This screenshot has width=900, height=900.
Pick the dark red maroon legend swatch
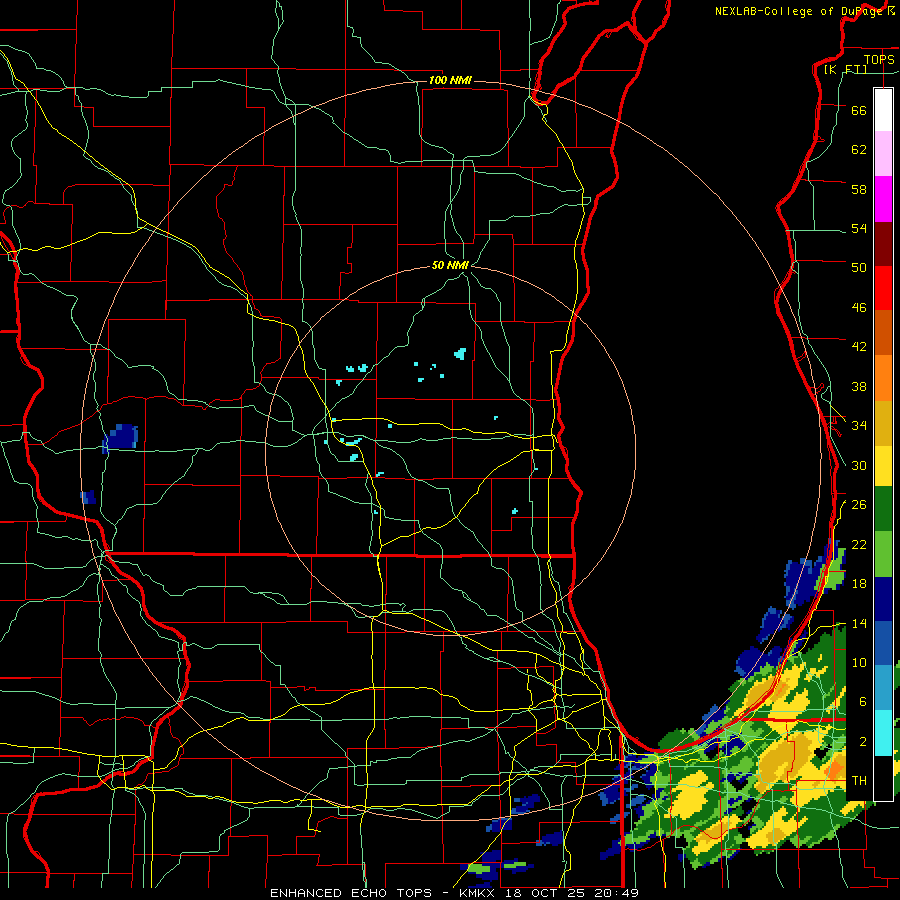883,243
